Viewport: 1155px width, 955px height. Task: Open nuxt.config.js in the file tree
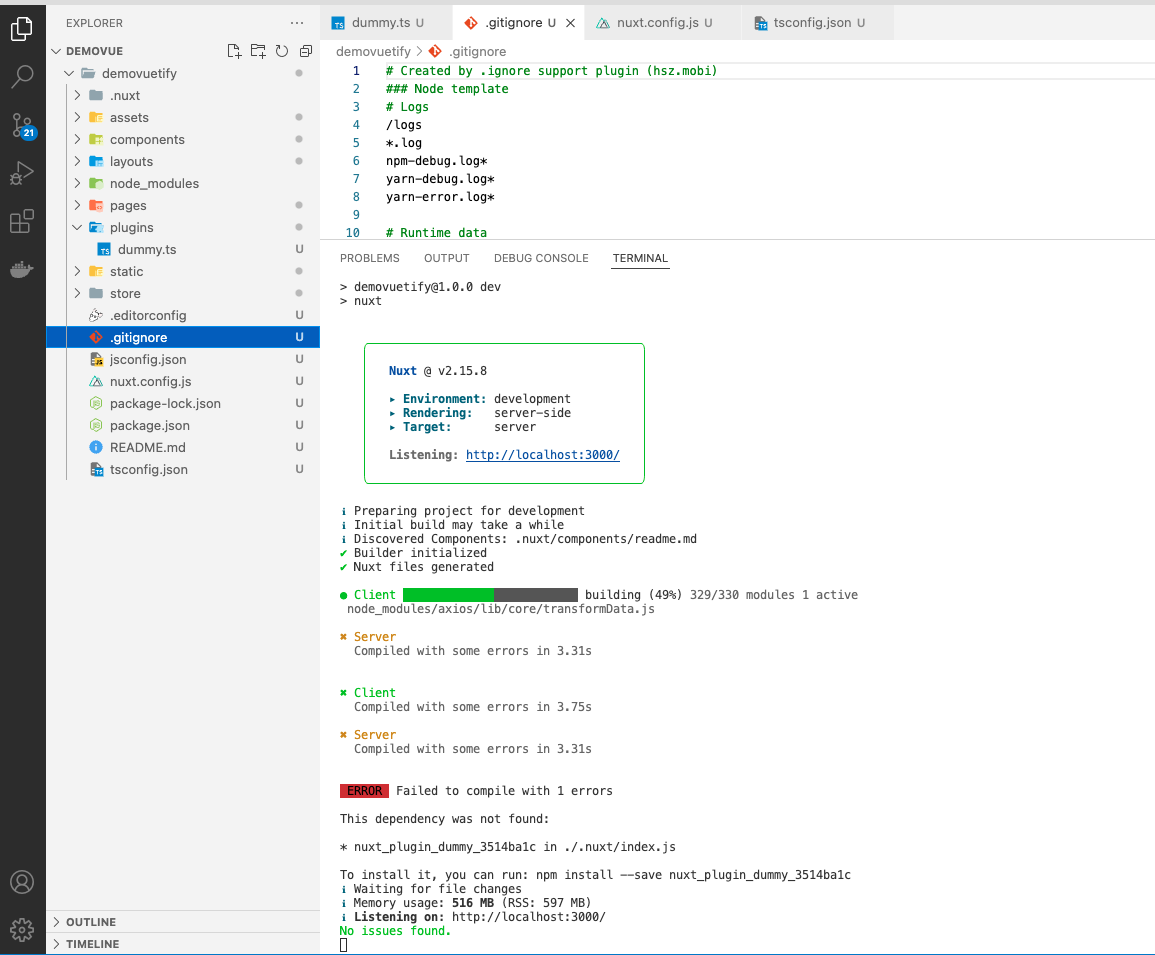[183, 382]
